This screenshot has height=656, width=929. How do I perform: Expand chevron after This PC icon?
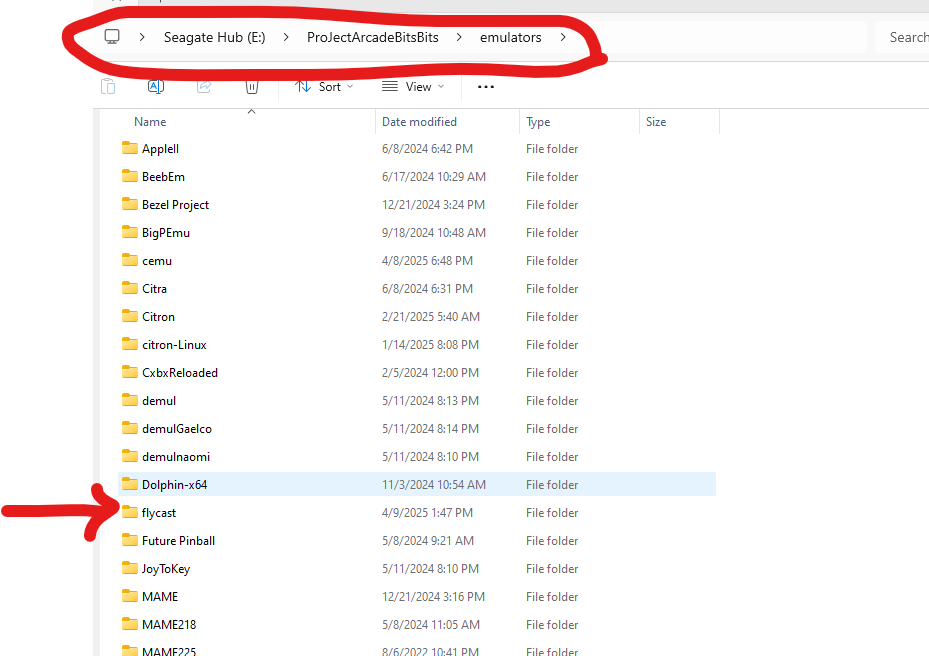(142, 37)
